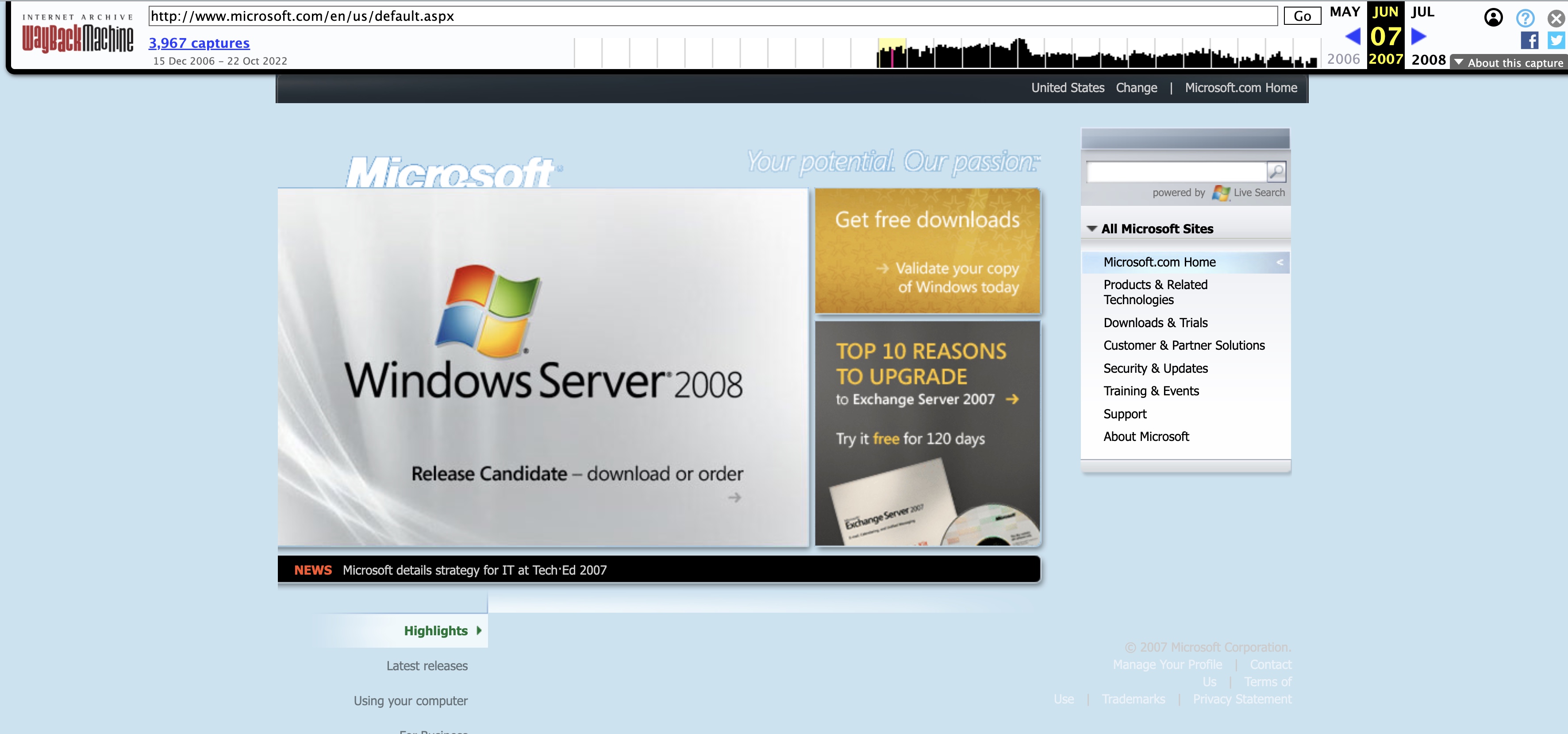The height and width of the screenshot is (734, 1568).
Task: Open Latest releases tab
Action: (427, 666)
